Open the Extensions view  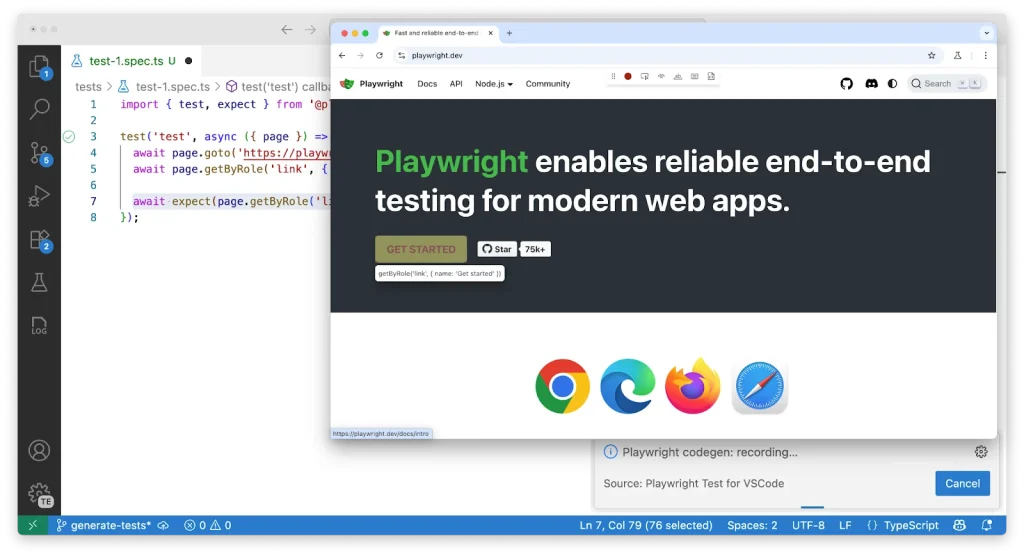tap(39, 240)
